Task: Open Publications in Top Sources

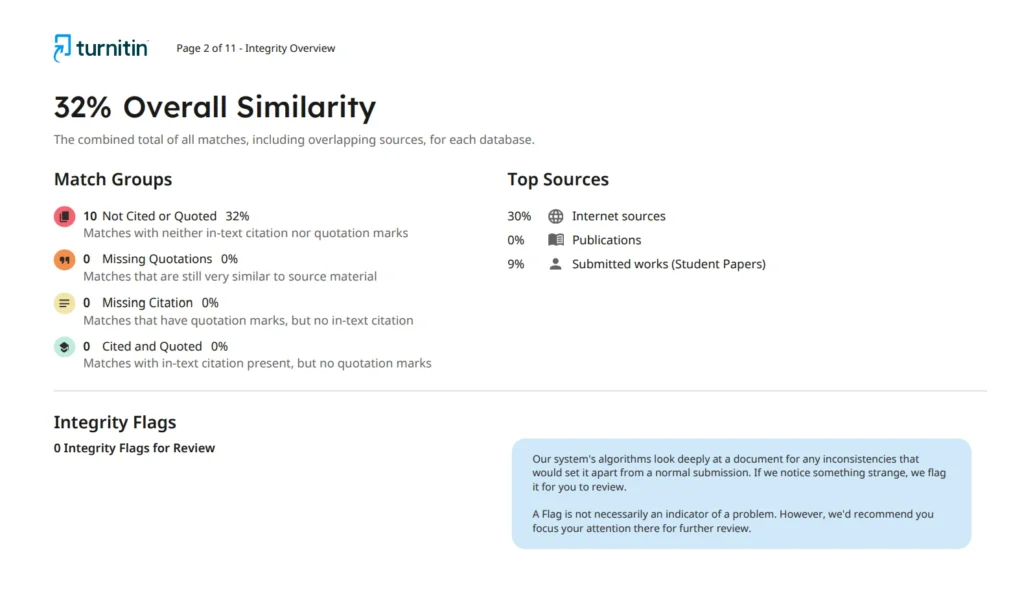Action: tap(606, 240)
